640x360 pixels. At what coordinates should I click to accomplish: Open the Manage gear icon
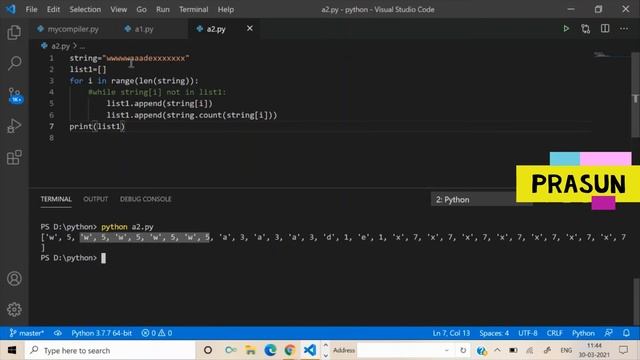[14, 309]
